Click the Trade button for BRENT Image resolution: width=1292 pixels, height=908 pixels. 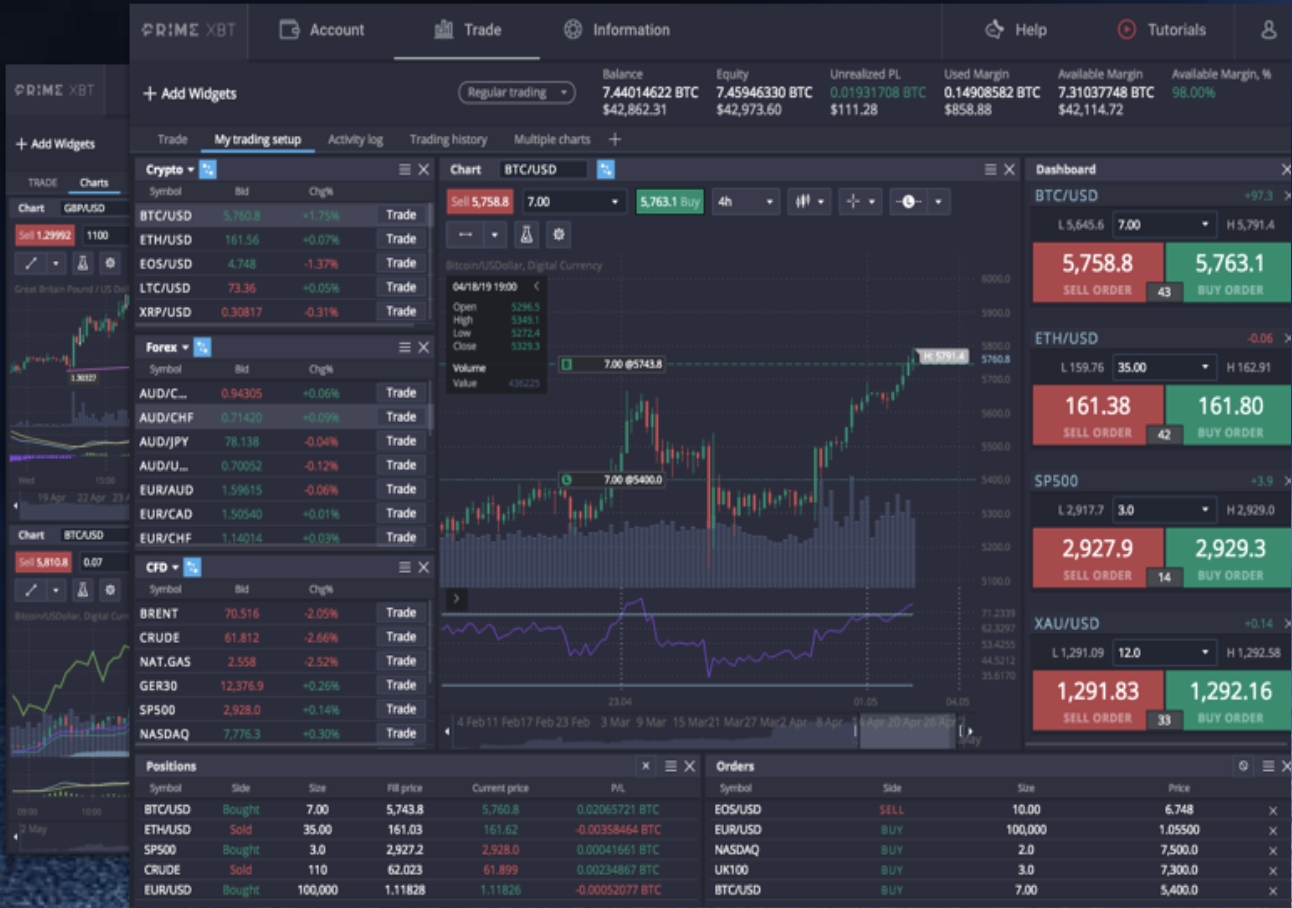tap(401, 613)
